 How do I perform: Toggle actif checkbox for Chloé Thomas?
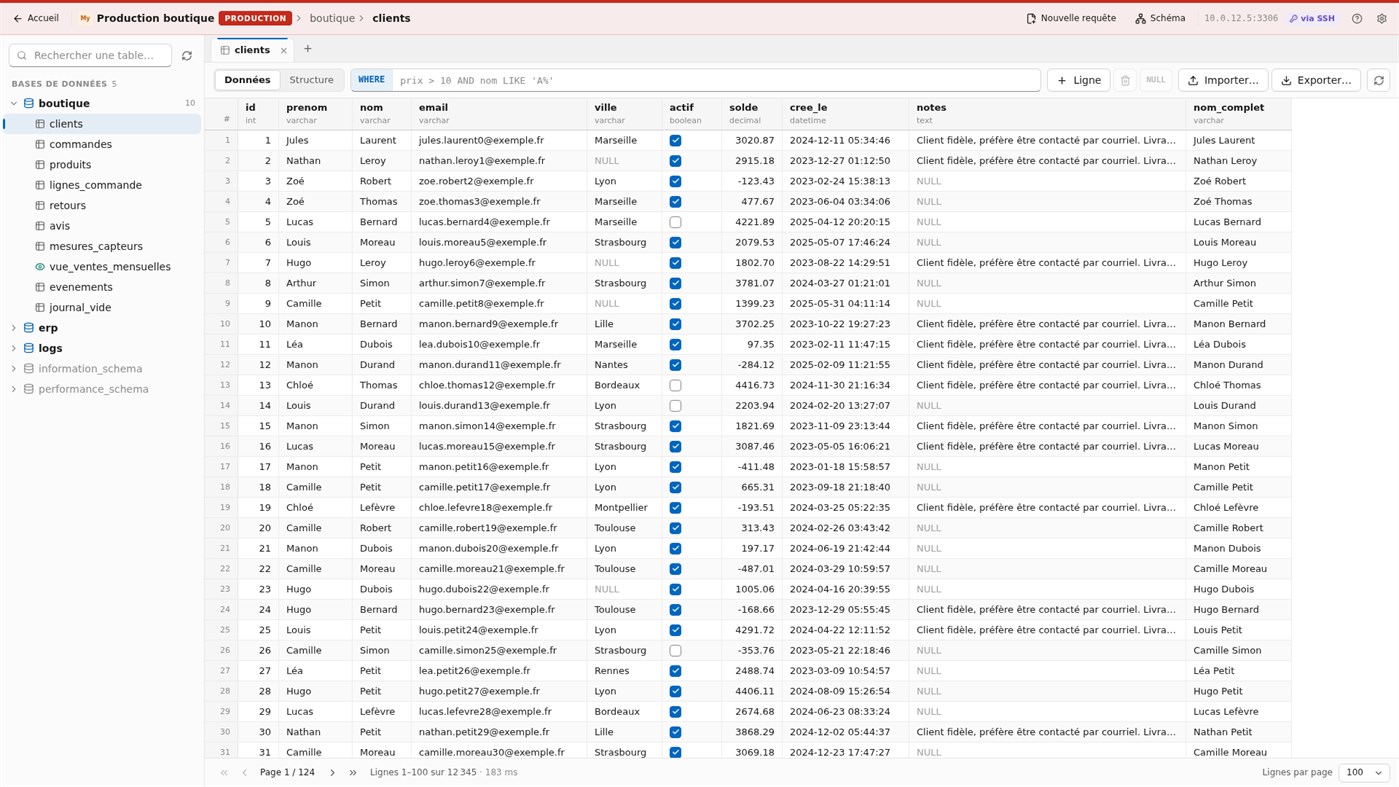(x=676, y=385)
